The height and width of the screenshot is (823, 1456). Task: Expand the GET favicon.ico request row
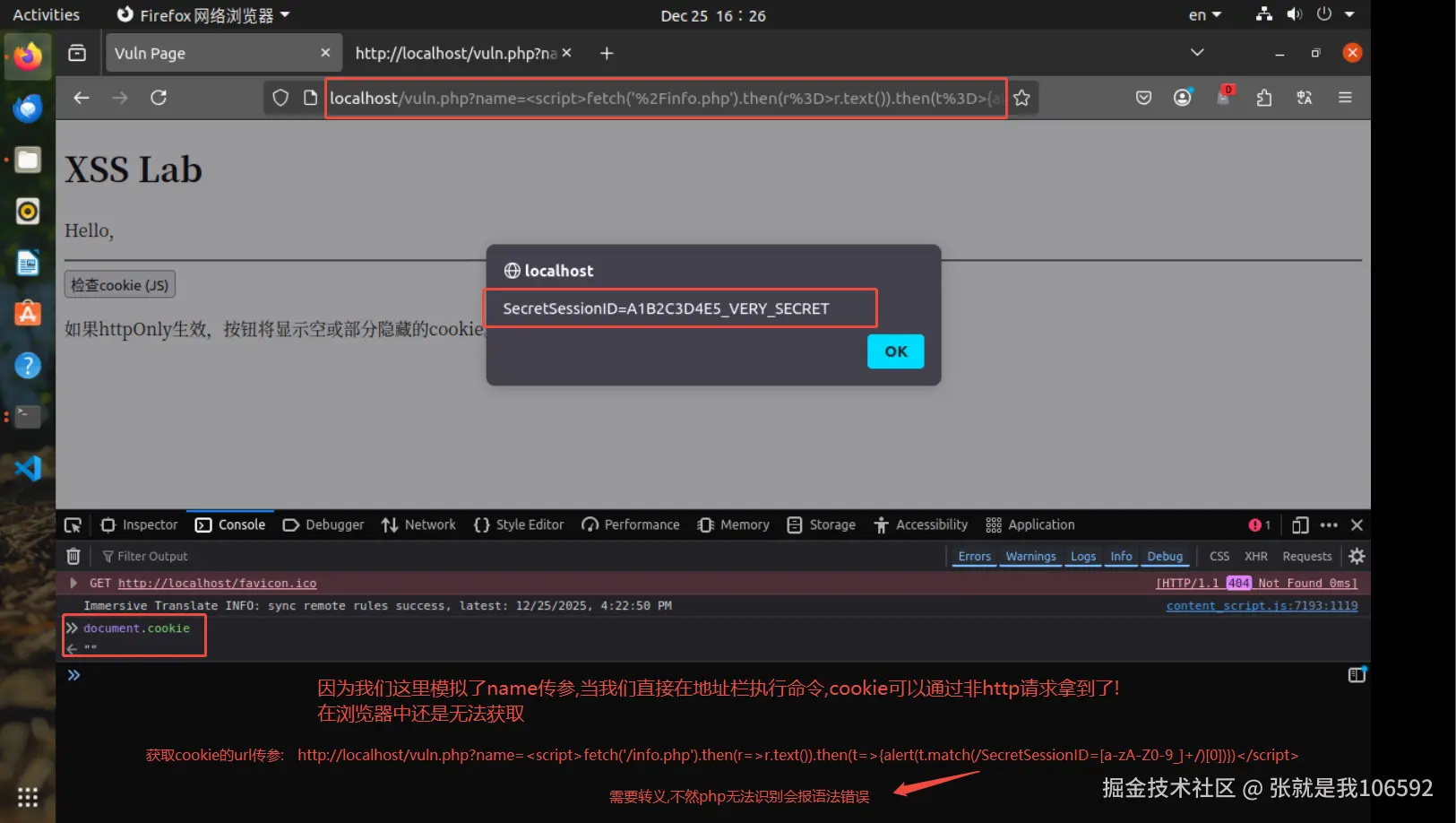[73, 584]
